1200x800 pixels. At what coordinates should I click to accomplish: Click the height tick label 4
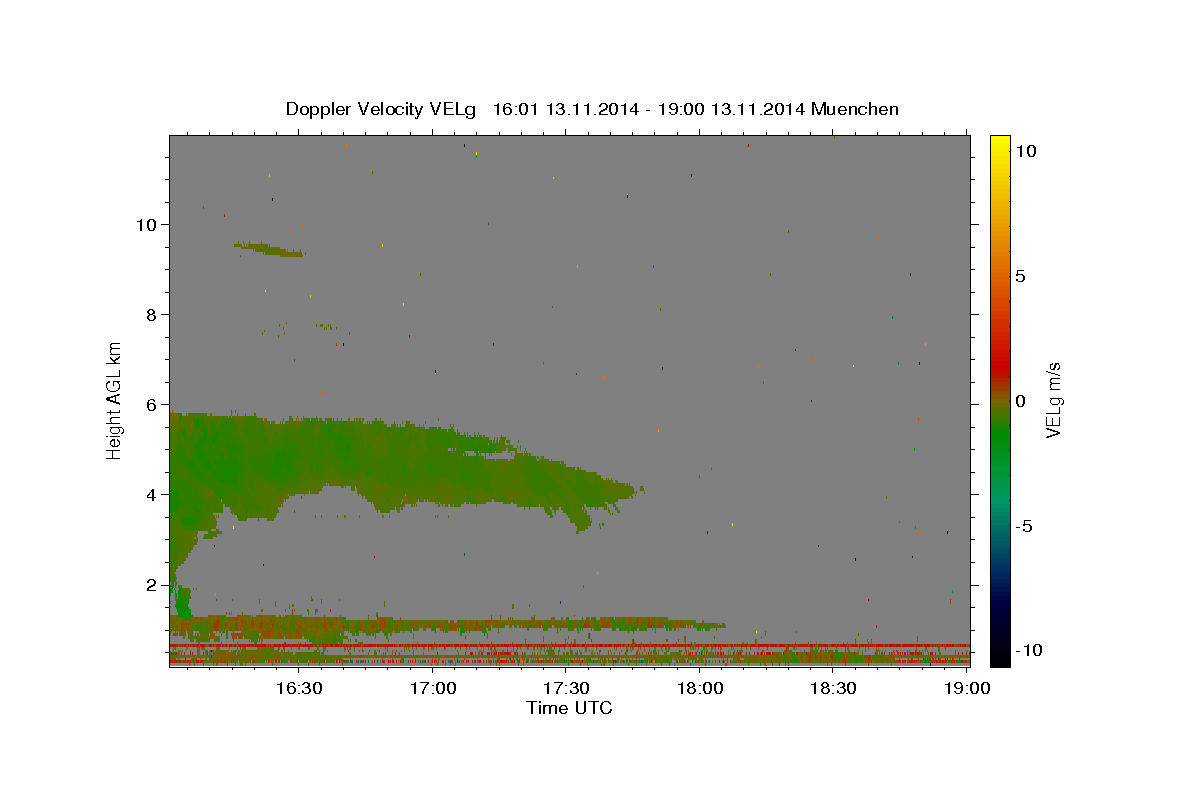pos(153,495)
